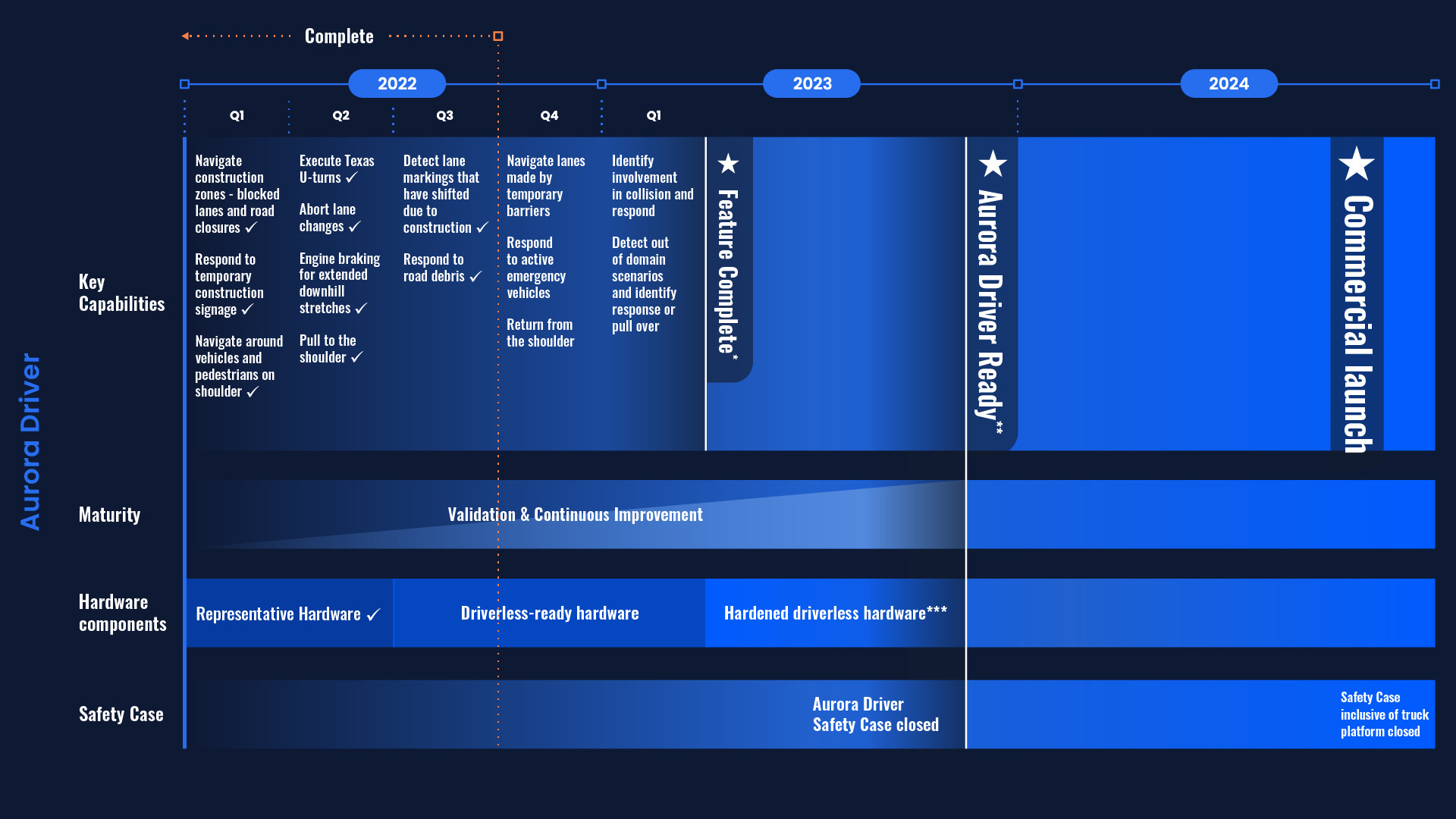Click Detect lane markings that have shifted
Image resolution: width=1456 pixels, height=819 pixels.
[x=445, y=194]
